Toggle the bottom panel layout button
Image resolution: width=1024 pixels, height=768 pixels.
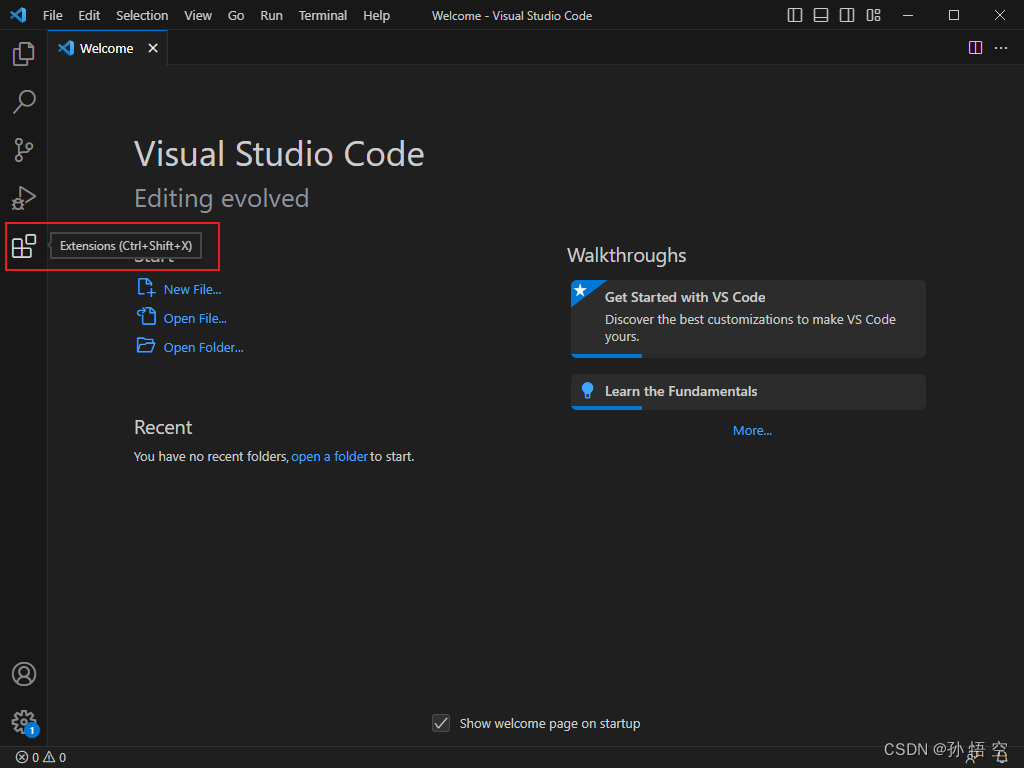(x=821, y=15)
